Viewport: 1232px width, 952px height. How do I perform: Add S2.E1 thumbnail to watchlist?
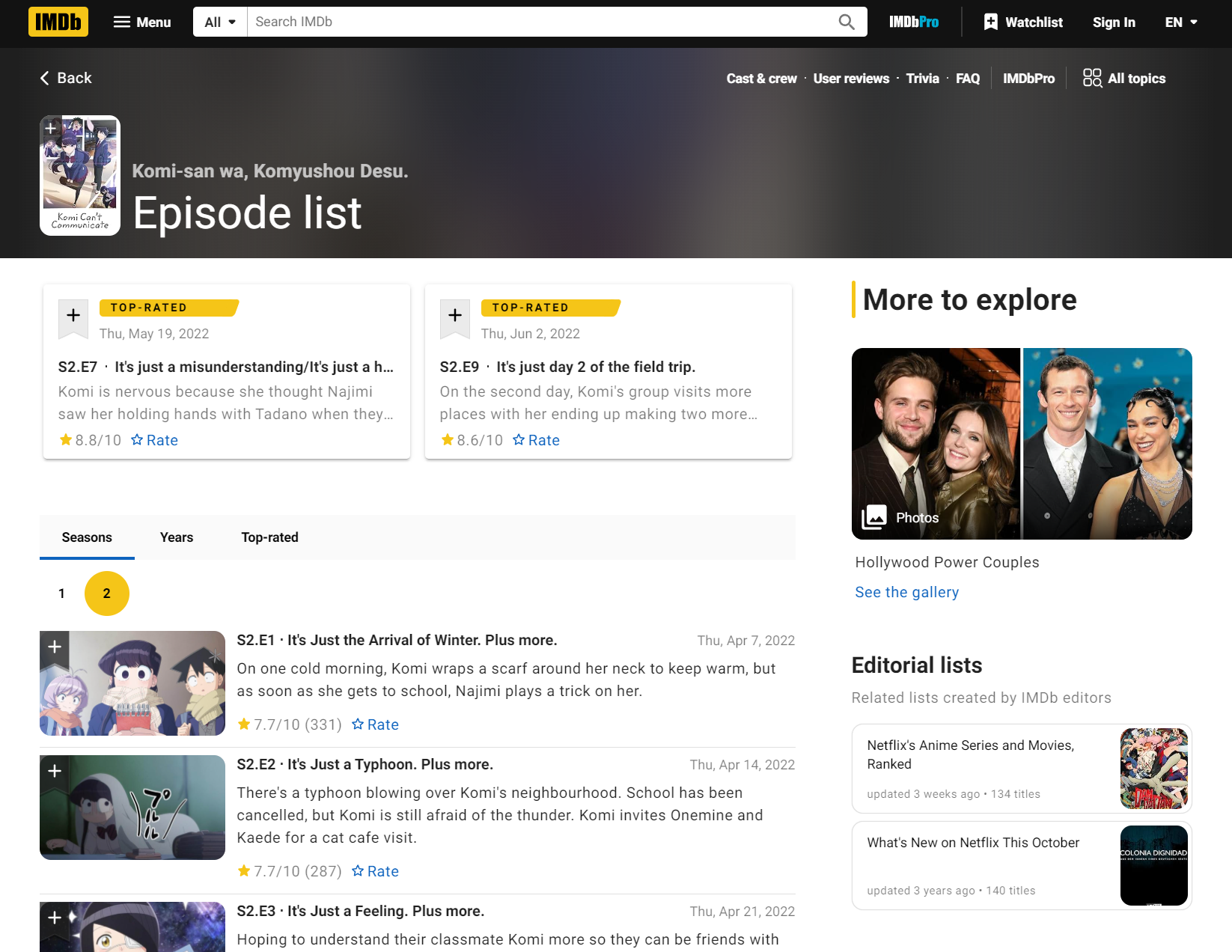tap(55, 647)
